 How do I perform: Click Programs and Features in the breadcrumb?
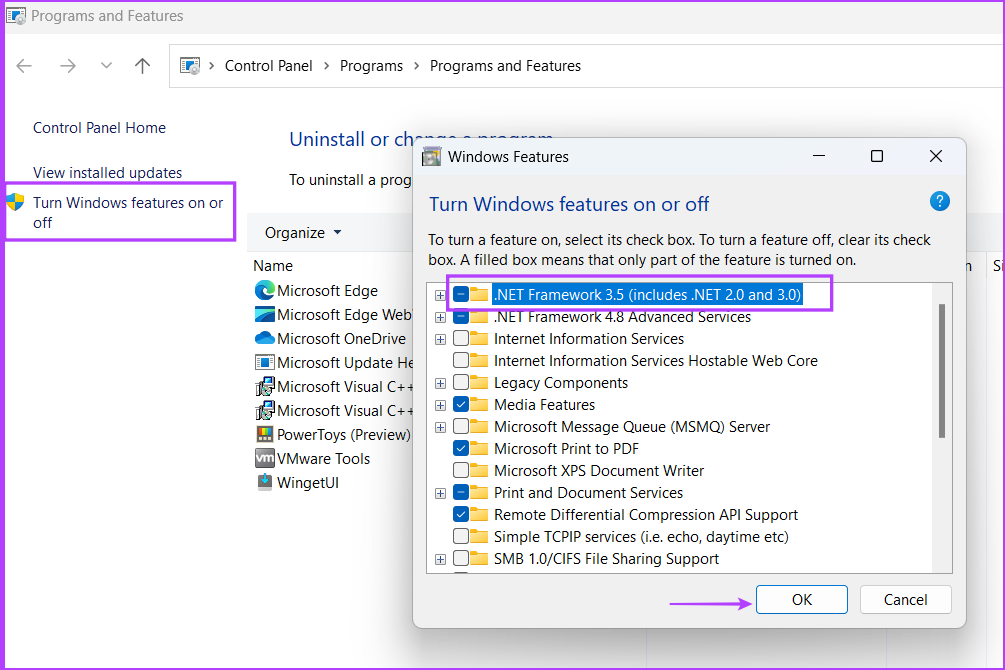(505, 65)
